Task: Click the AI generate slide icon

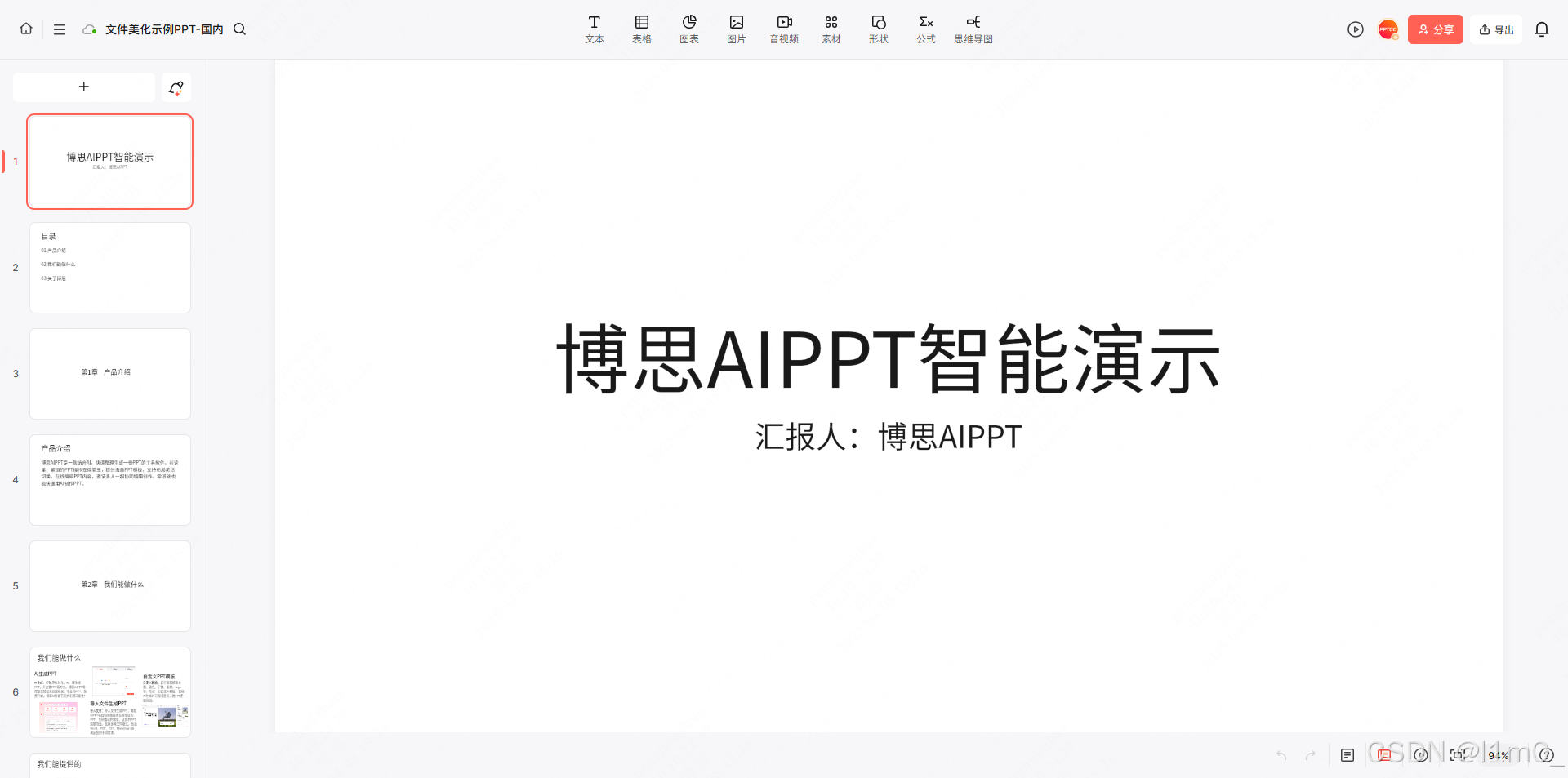Action: pos(176,87)
